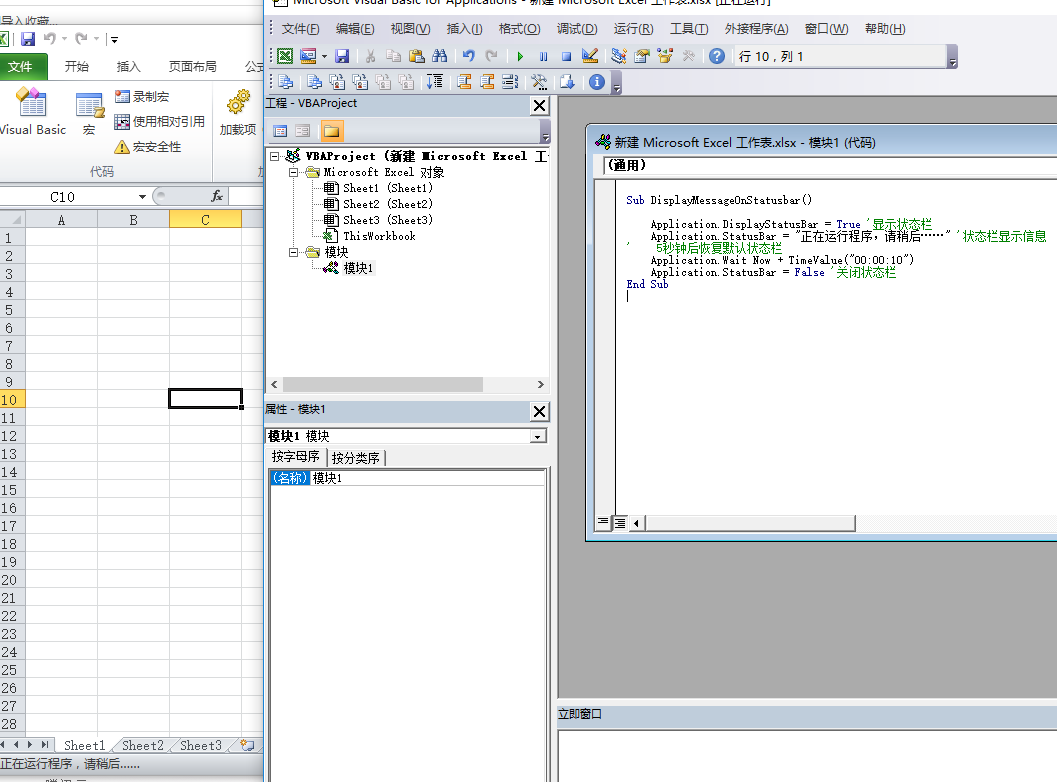Open Find with the binoculars icon
The height and width of the screenshot is (782, 1057).
(x=440, y=57)
